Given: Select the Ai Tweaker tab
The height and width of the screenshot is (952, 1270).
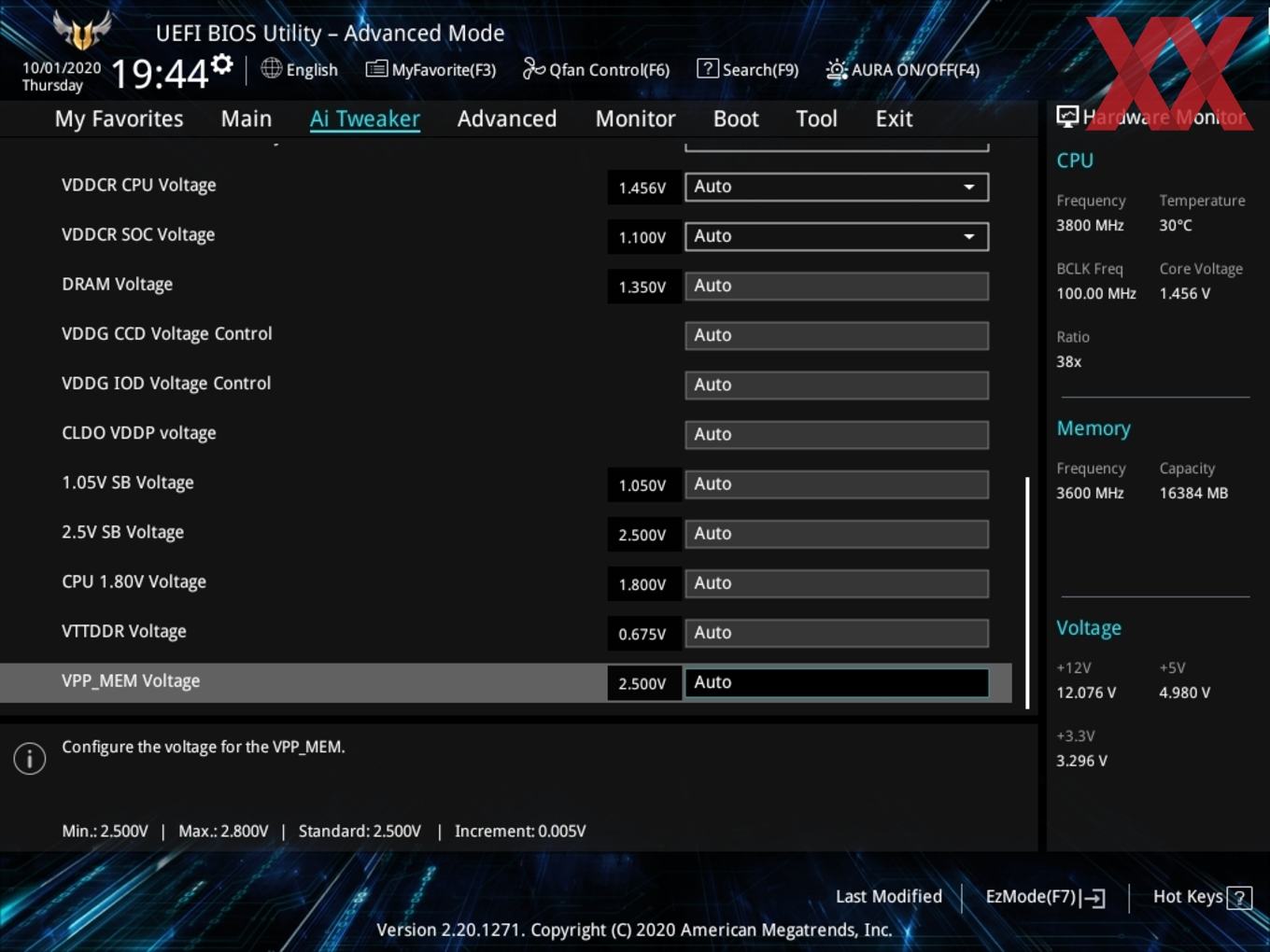Looking at the screenshot, I should click(x=365, y=119).
